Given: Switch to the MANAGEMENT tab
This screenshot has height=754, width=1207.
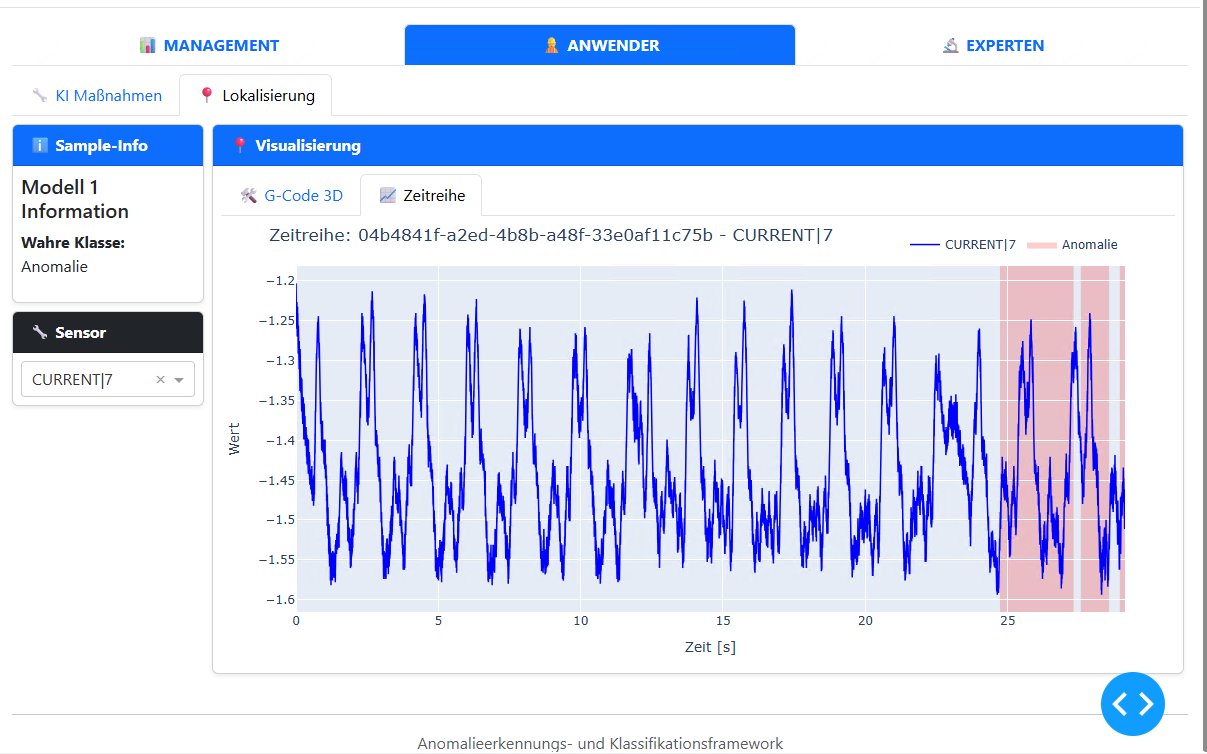Looking at the screenshot, I should click(x=208, y=45).
